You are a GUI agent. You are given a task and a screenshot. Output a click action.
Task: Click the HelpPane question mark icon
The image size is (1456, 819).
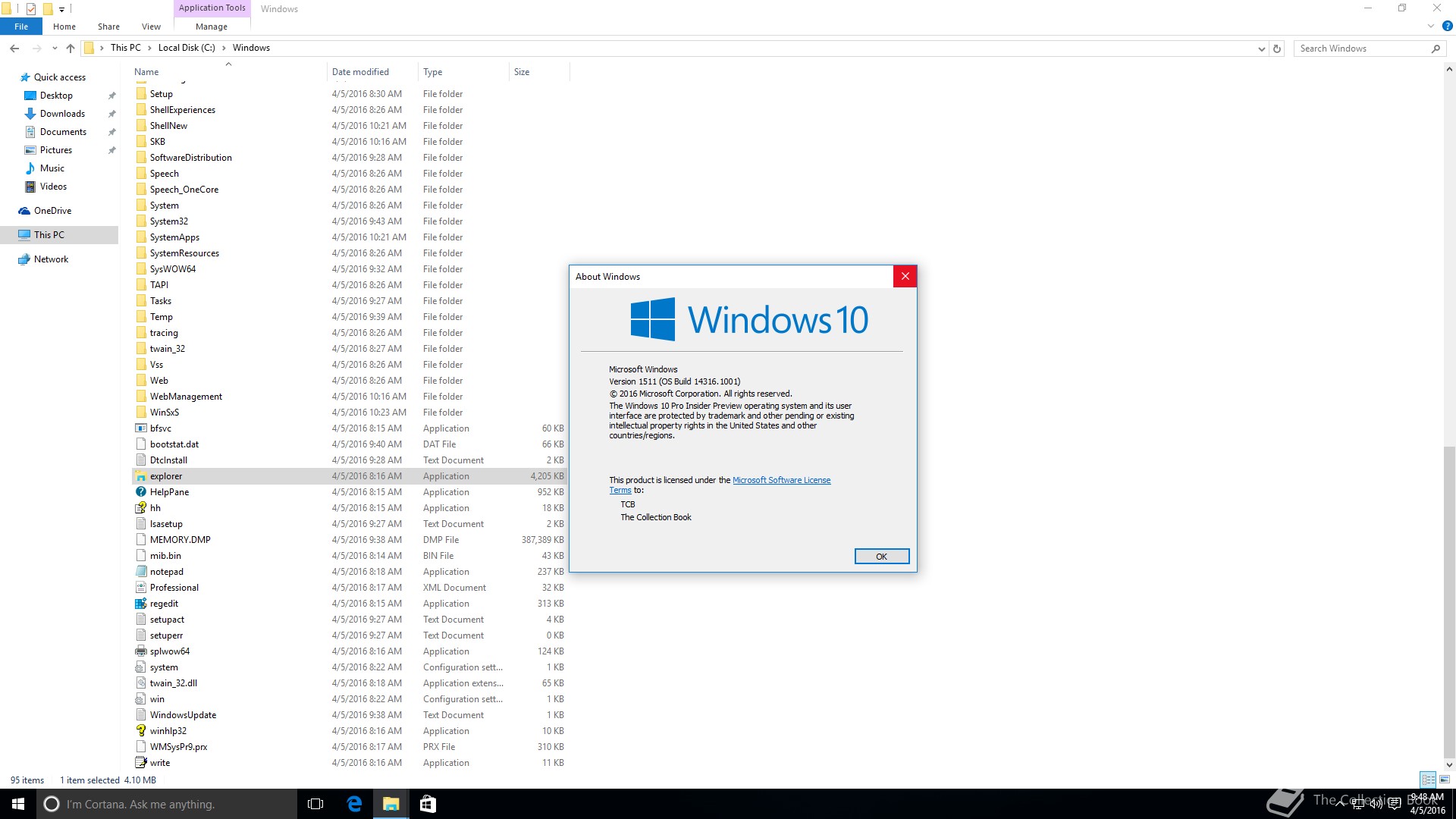141,492
